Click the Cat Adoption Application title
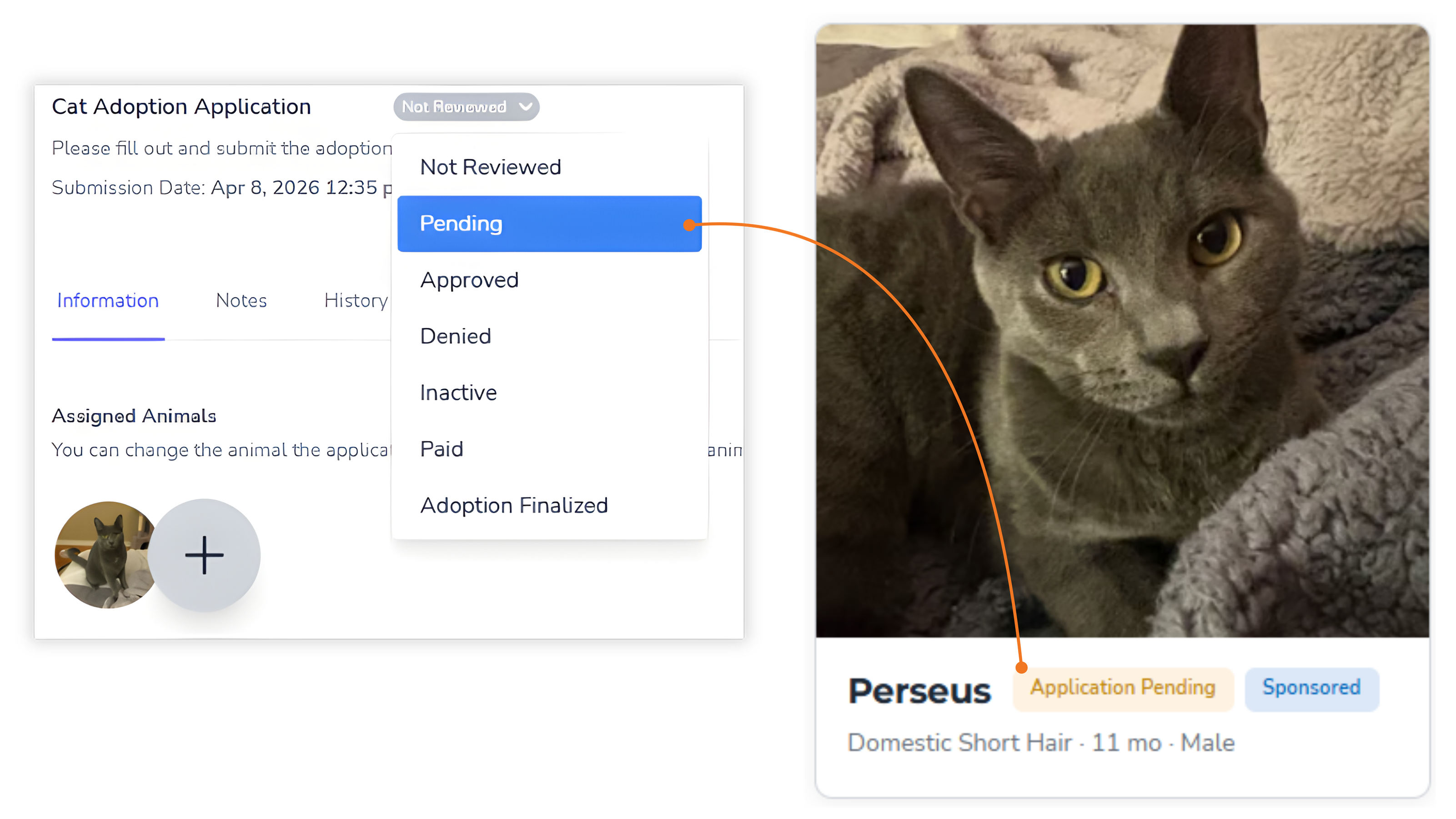Screen dimensions: 1456x819 (x=181, y=107)
